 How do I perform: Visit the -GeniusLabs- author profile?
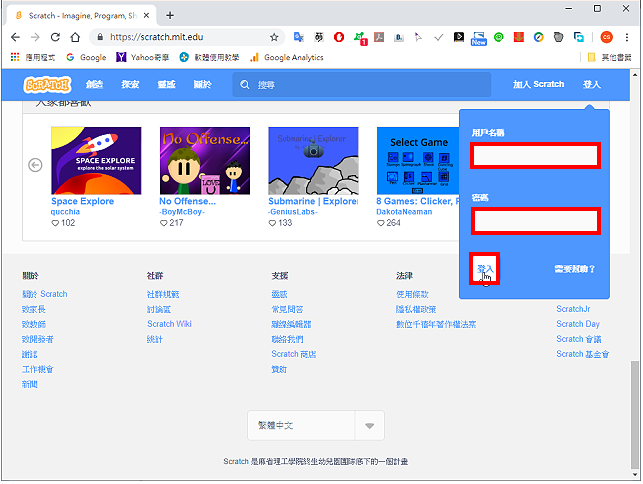tap(293, 212)
